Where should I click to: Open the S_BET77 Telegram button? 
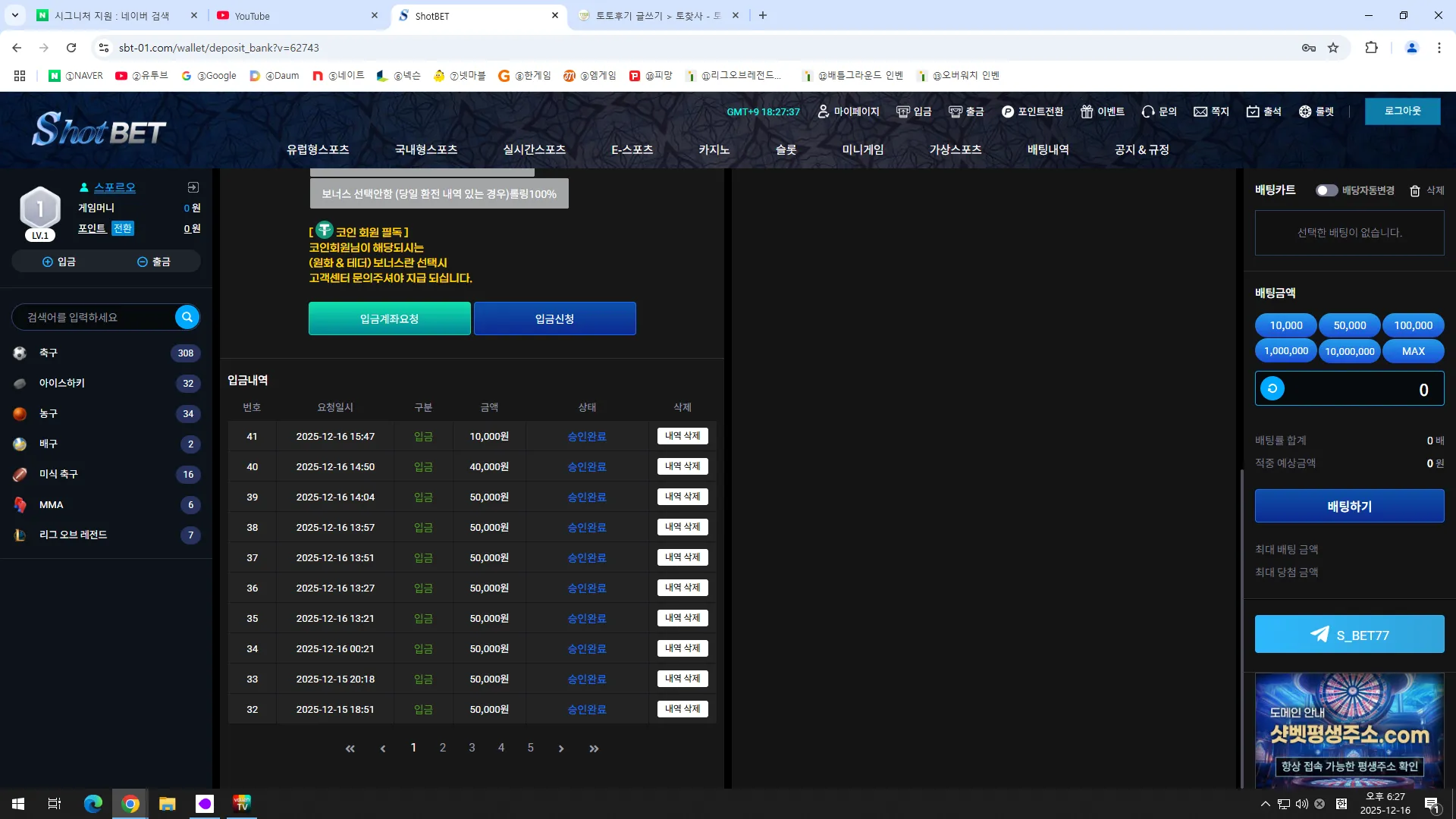point(1350,635)
